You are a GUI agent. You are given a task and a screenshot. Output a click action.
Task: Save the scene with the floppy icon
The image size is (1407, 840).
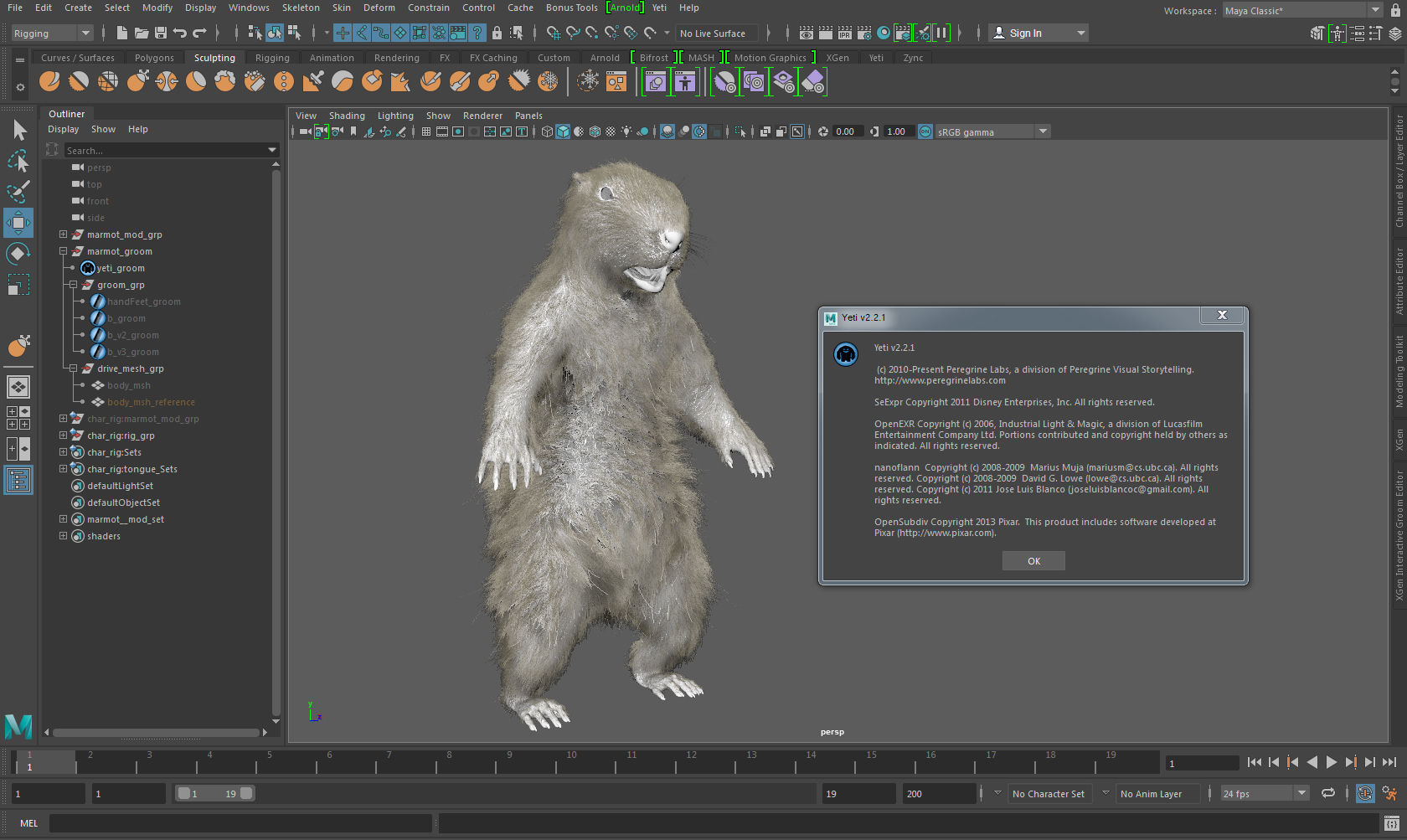point(161,33)
